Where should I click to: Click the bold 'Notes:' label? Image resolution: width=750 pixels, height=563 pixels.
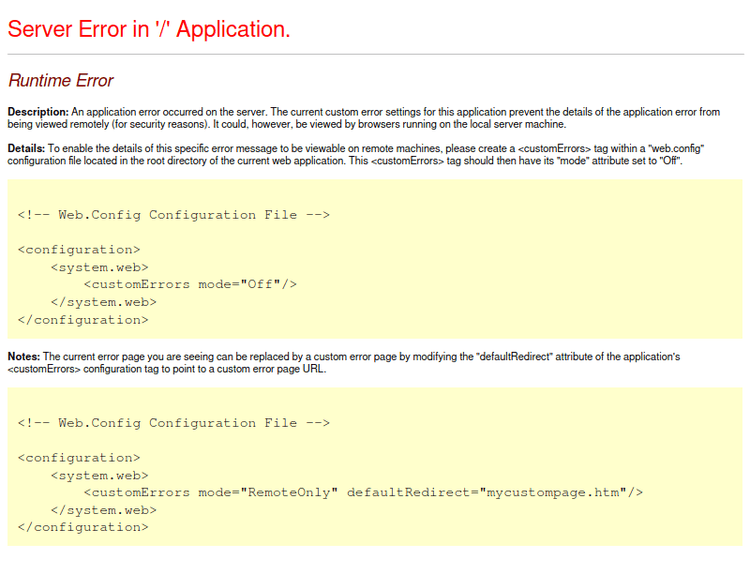coord(24,356)
